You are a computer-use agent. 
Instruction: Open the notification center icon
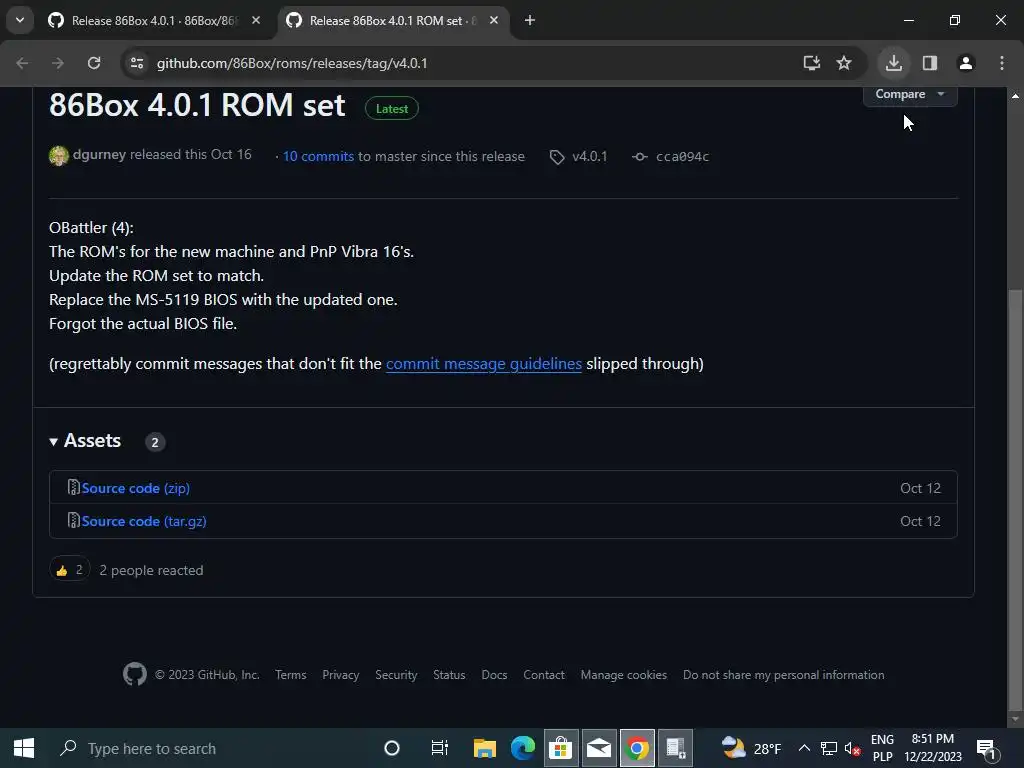click(x=985, y=748)
